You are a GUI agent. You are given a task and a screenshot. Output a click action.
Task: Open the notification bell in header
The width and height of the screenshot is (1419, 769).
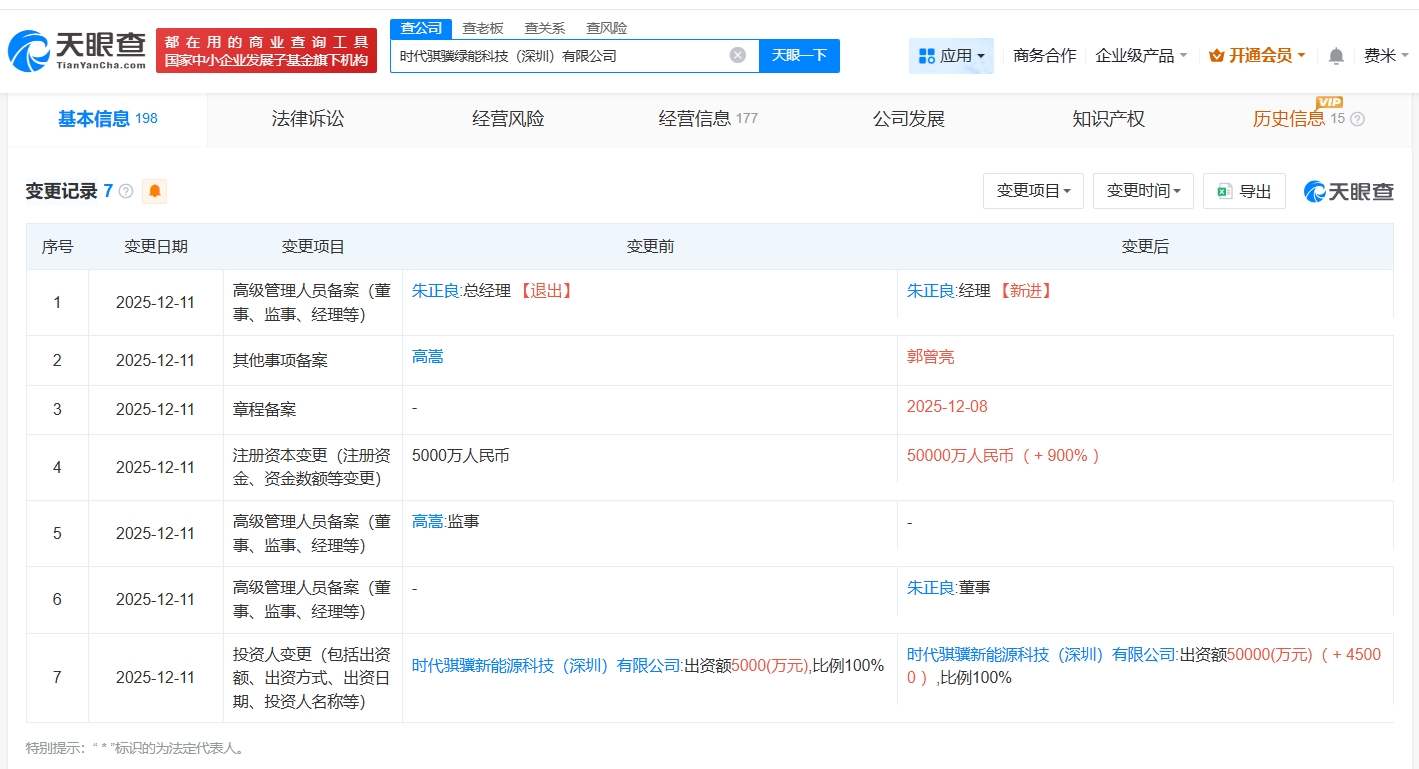[1336, 56]
